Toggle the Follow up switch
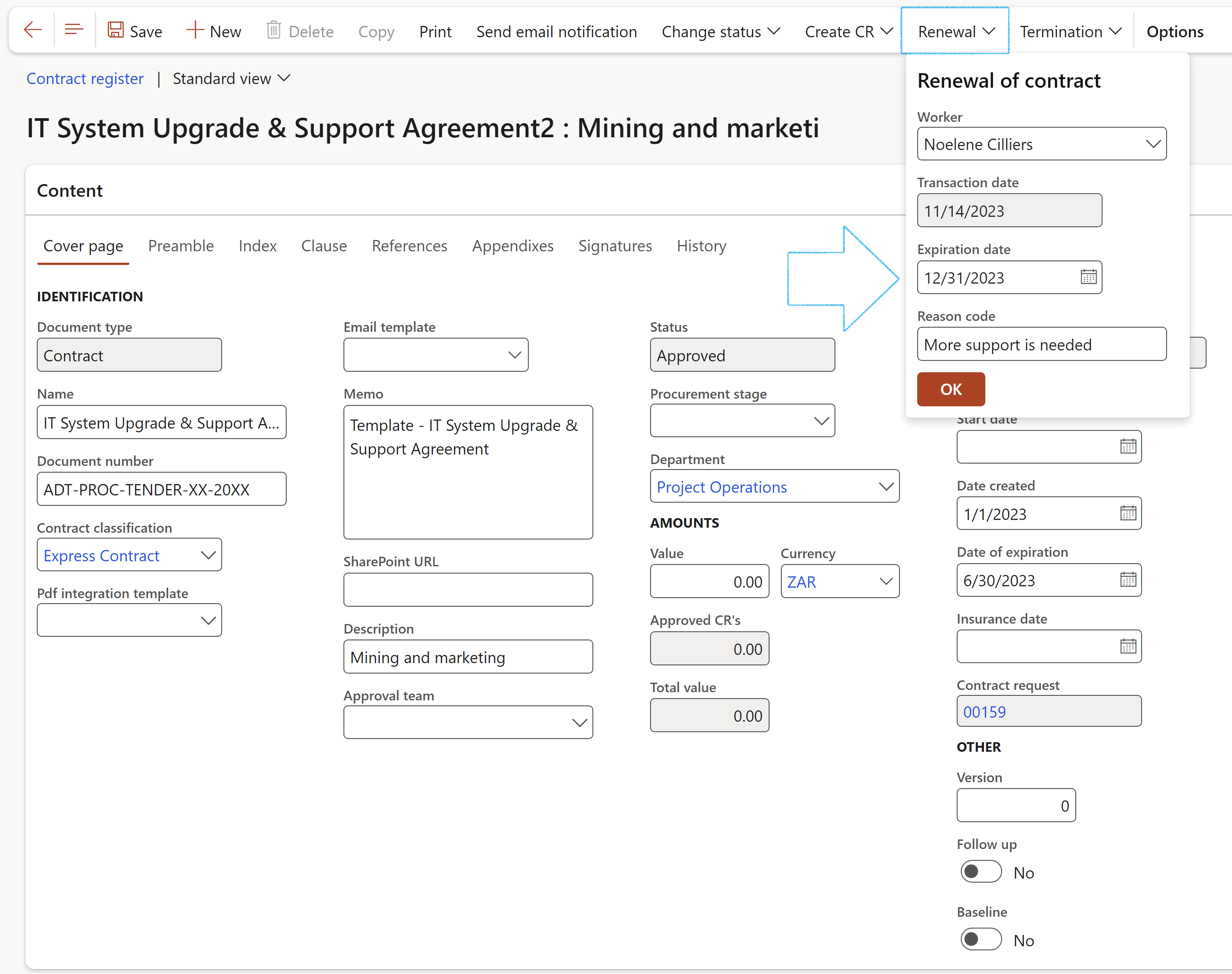Screen dimensions: 1232x974 click(981, 872)
